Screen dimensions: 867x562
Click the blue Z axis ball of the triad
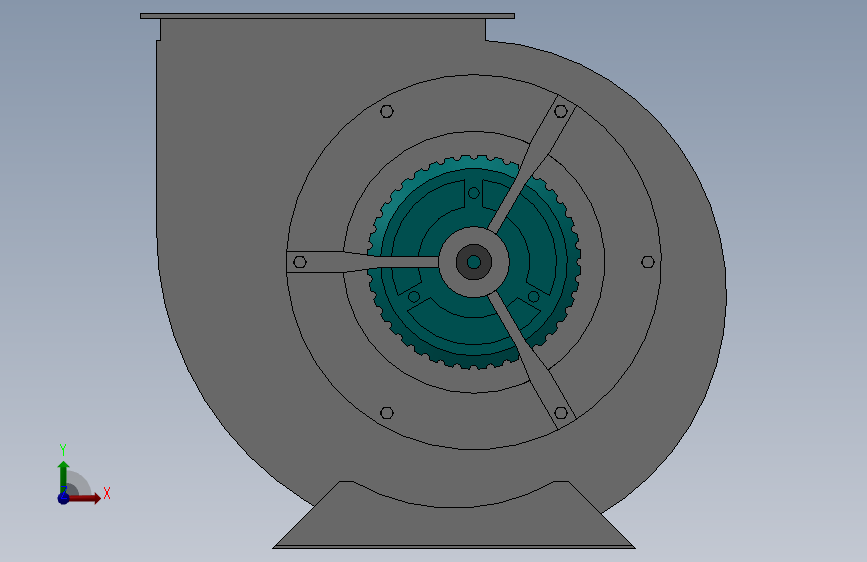coord(63,498)
